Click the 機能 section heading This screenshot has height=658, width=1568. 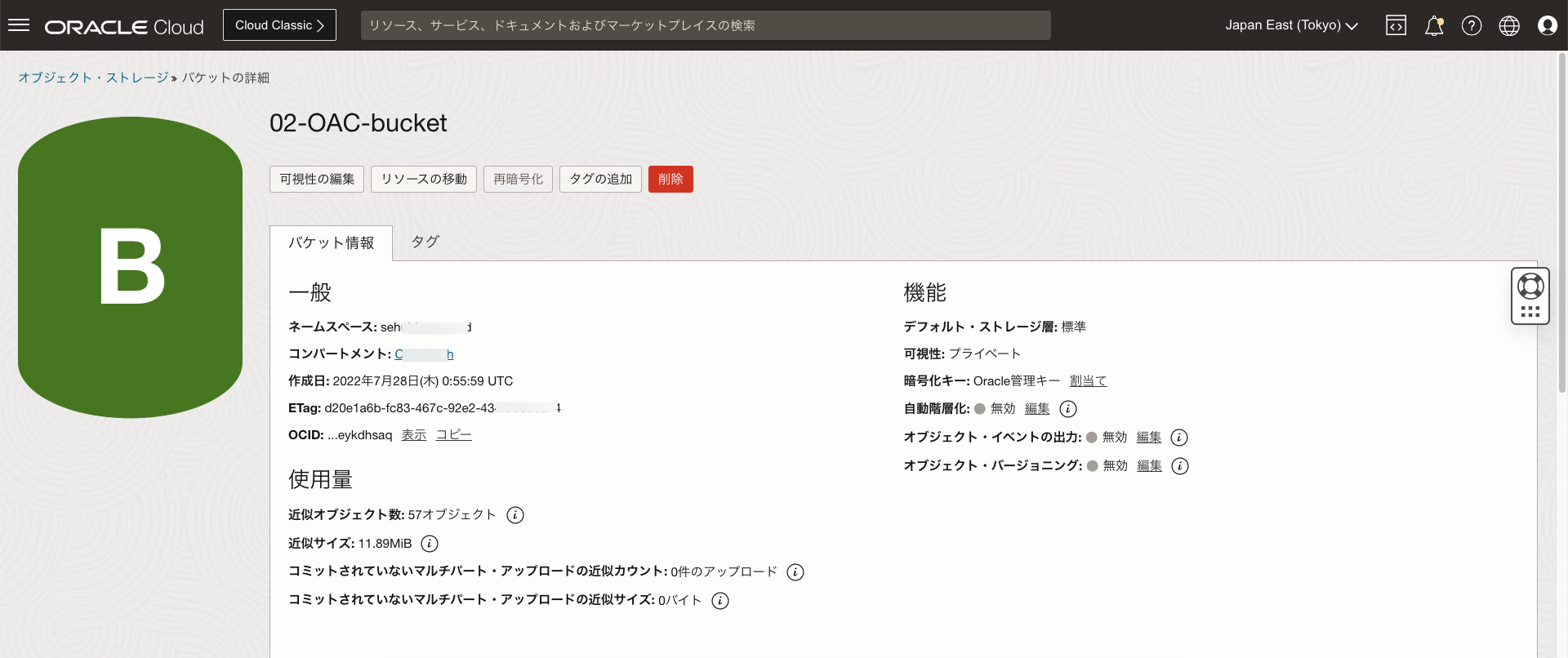click(924, 292)
